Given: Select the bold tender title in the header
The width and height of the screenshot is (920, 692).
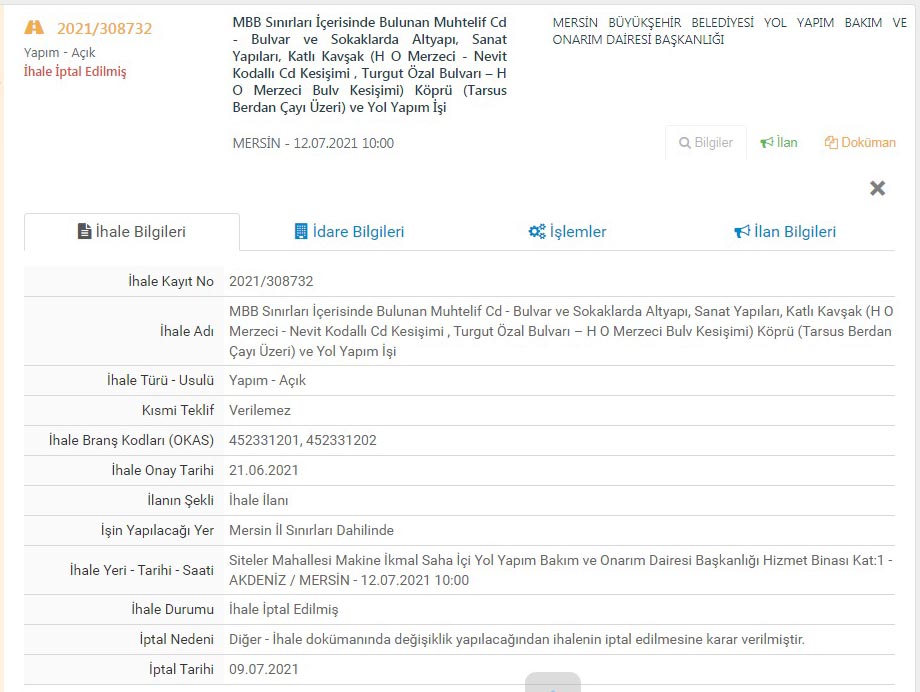Looking at the screenshot, I should click(x=370, y=65).
